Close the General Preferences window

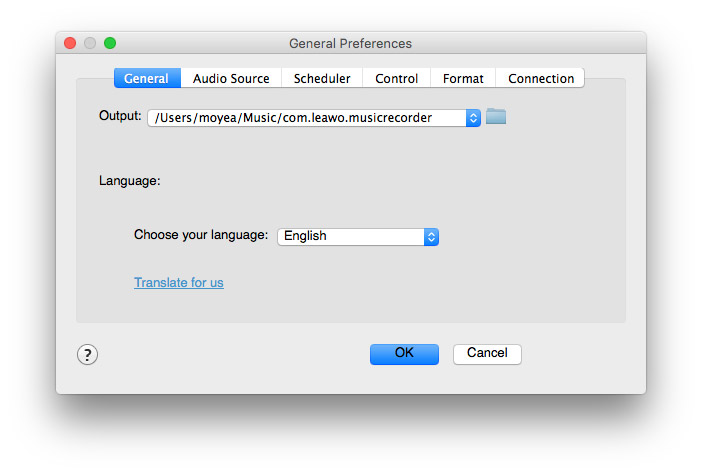pos(70,43)
